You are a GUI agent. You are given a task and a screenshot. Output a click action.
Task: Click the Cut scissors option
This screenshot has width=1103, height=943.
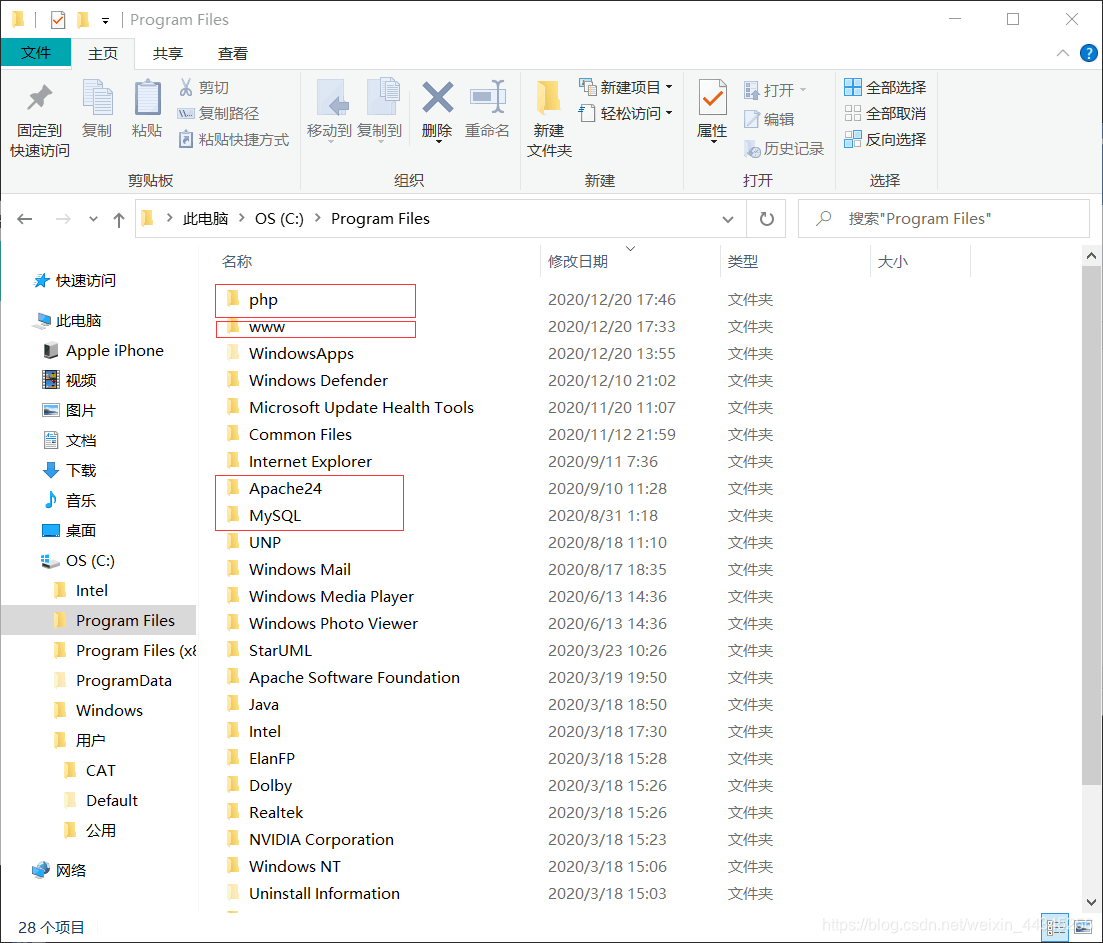point(205,87)
